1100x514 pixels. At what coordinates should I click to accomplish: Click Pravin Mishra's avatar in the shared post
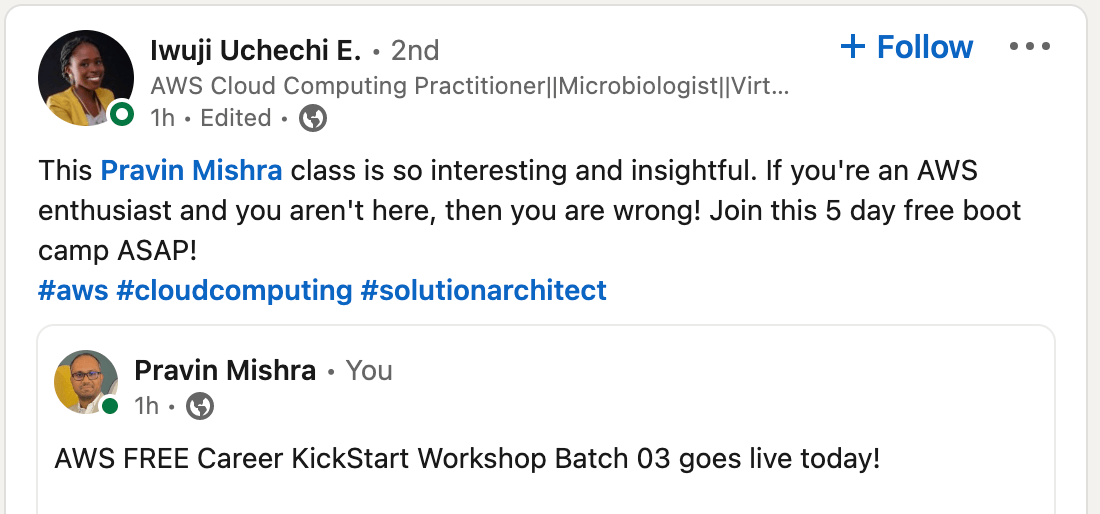(86, 382)
